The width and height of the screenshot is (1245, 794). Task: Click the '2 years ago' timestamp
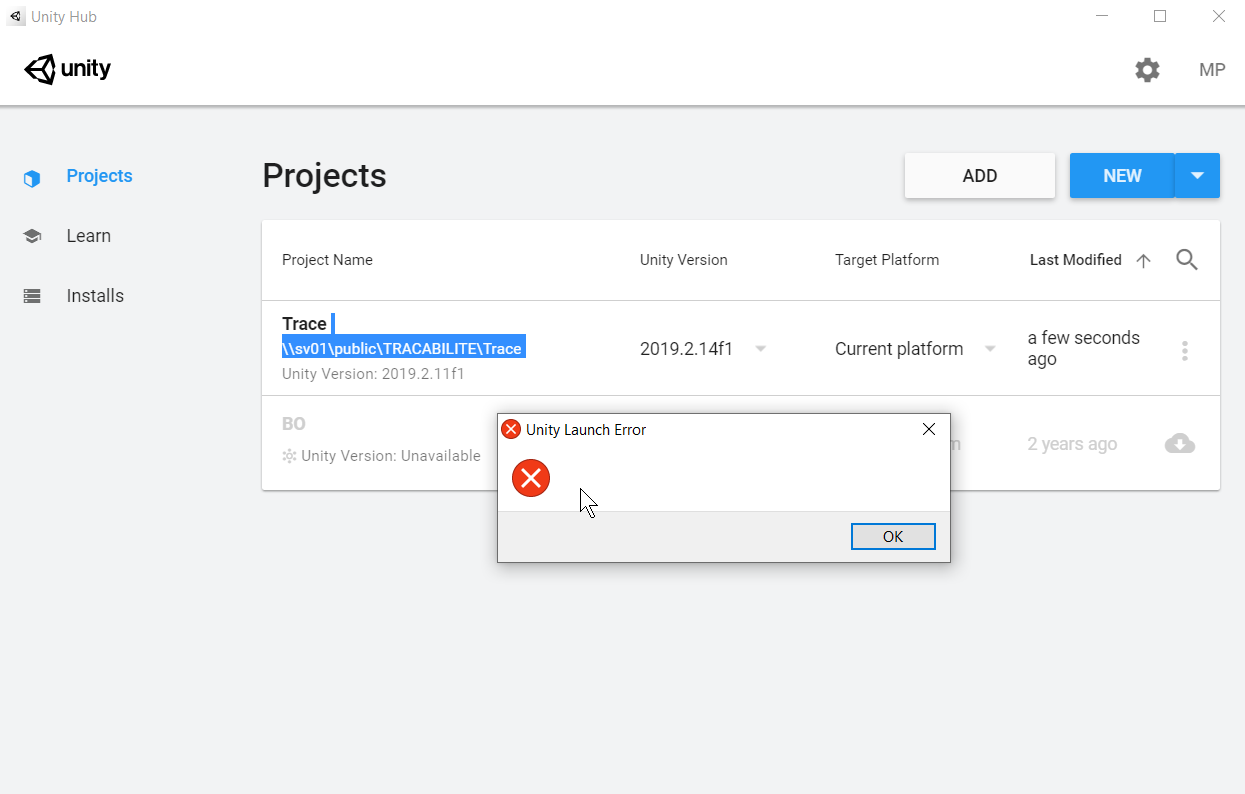(x=1072, y=444)
